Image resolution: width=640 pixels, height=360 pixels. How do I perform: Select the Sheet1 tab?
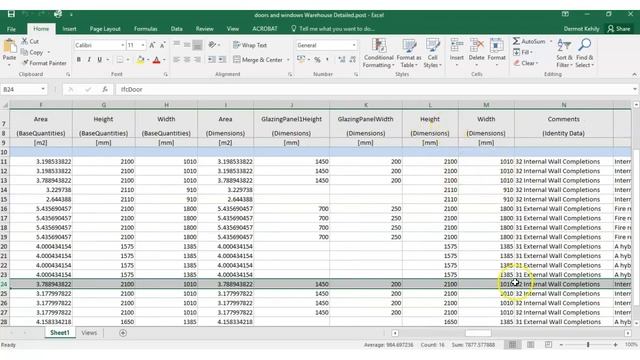(x=60, y=333)
